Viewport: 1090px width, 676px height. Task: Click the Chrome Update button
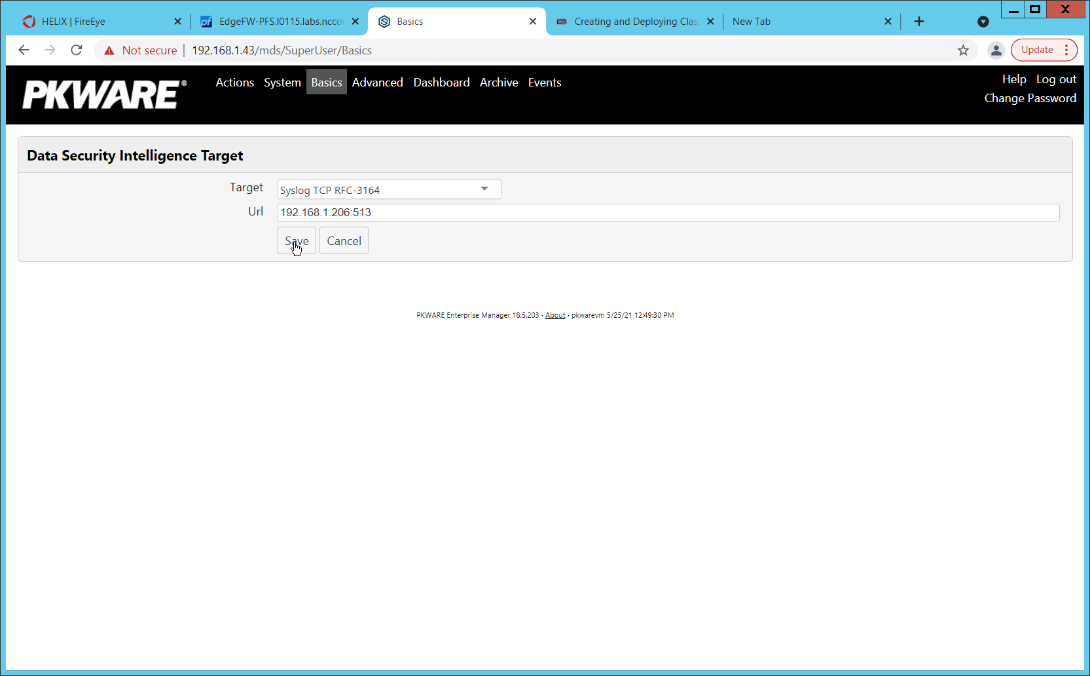1043,50
